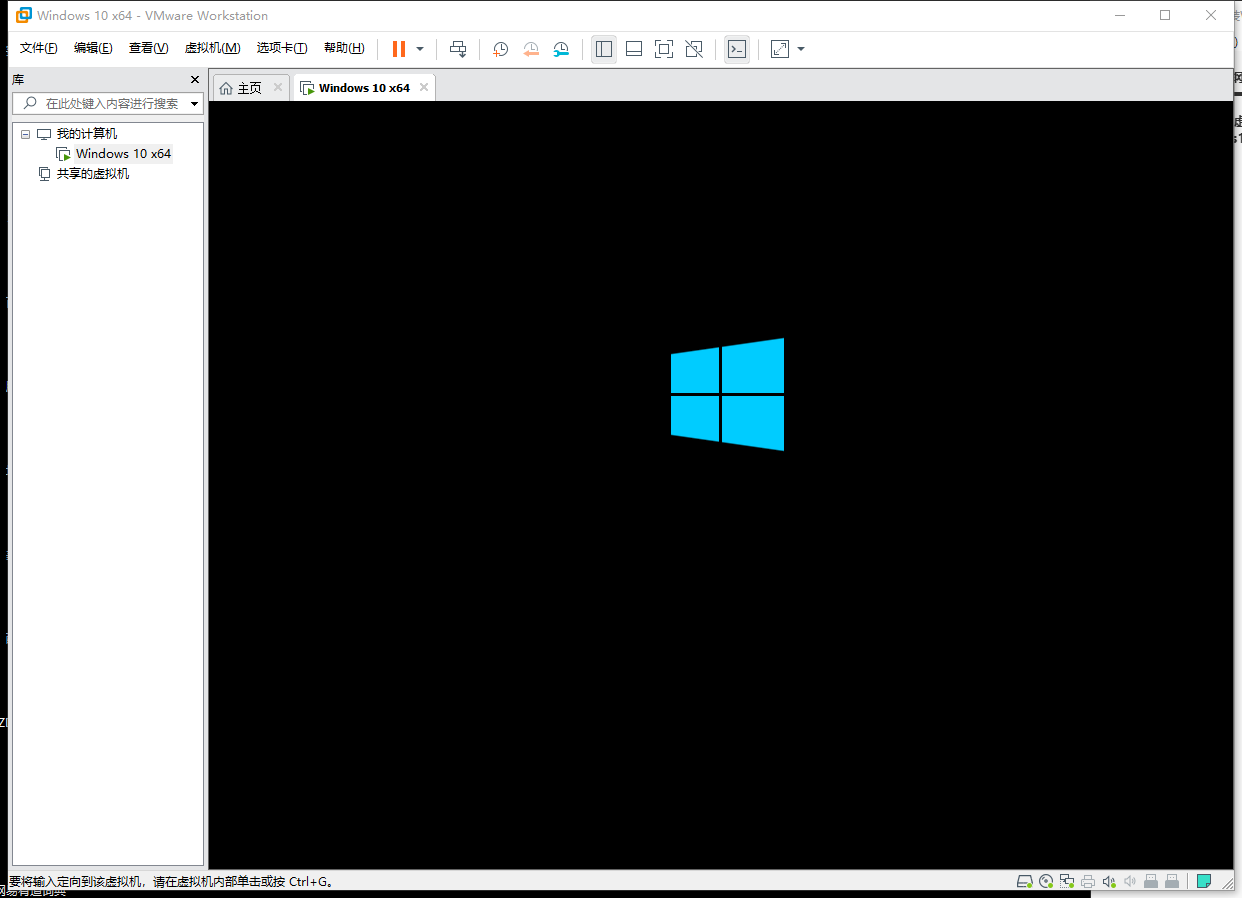Maximize the VMware Workstation window
This screenshot has width=1242, height=898.
(x=1165, y=15)
